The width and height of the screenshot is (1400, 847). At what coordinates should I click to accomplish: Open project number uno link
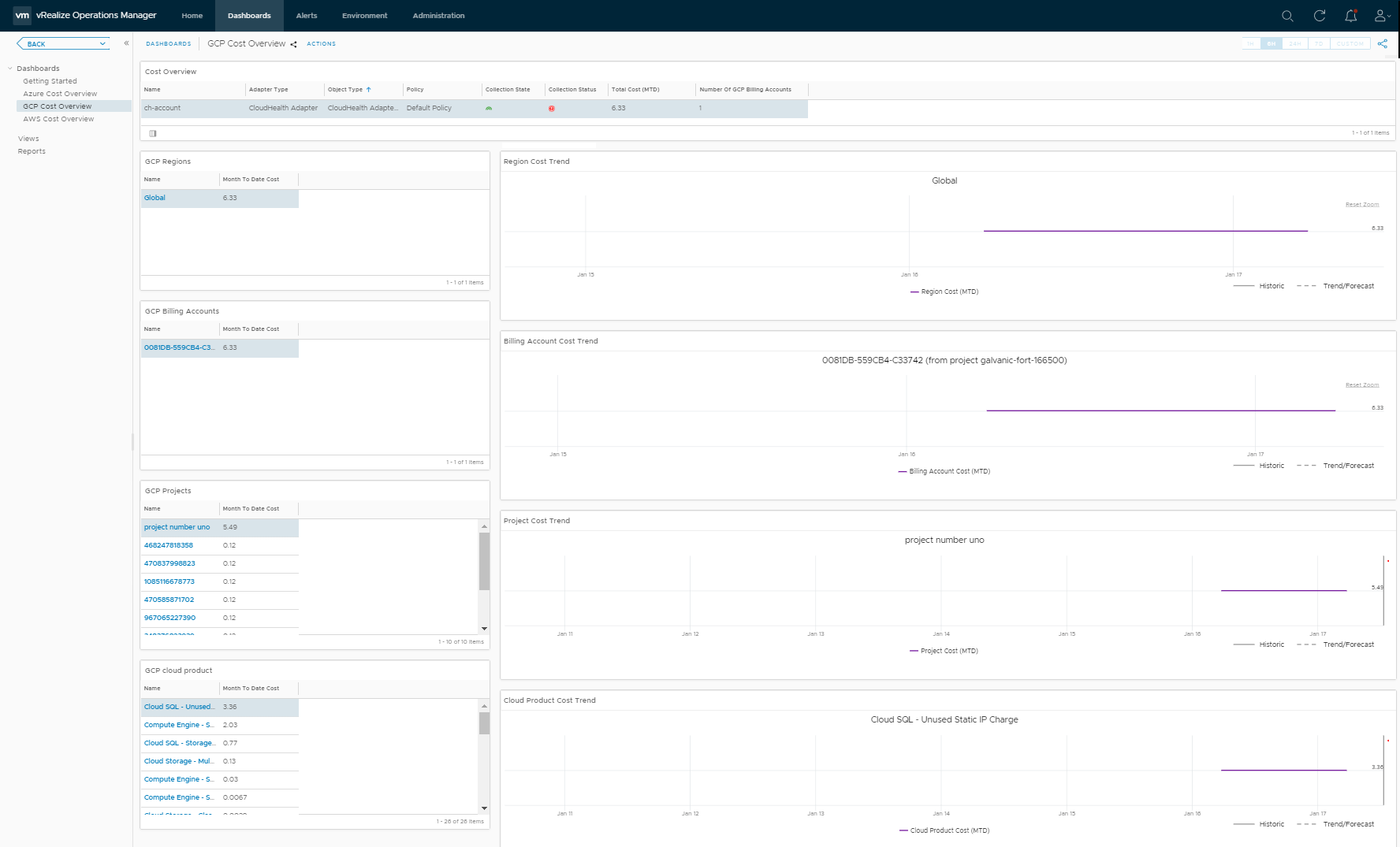[x=177, y=527]
